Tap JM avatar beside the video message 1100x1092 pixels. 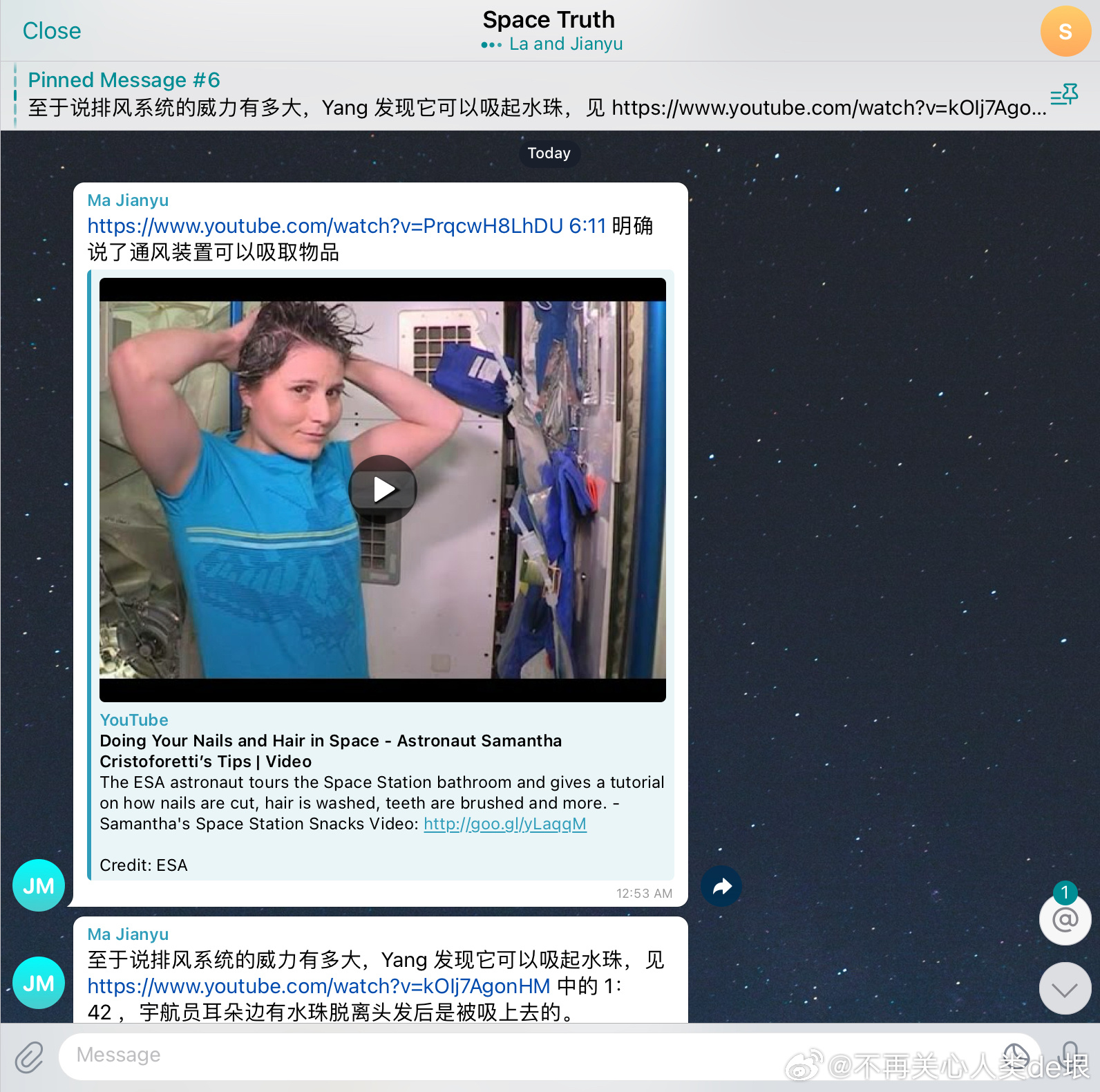tap(39, 885)
